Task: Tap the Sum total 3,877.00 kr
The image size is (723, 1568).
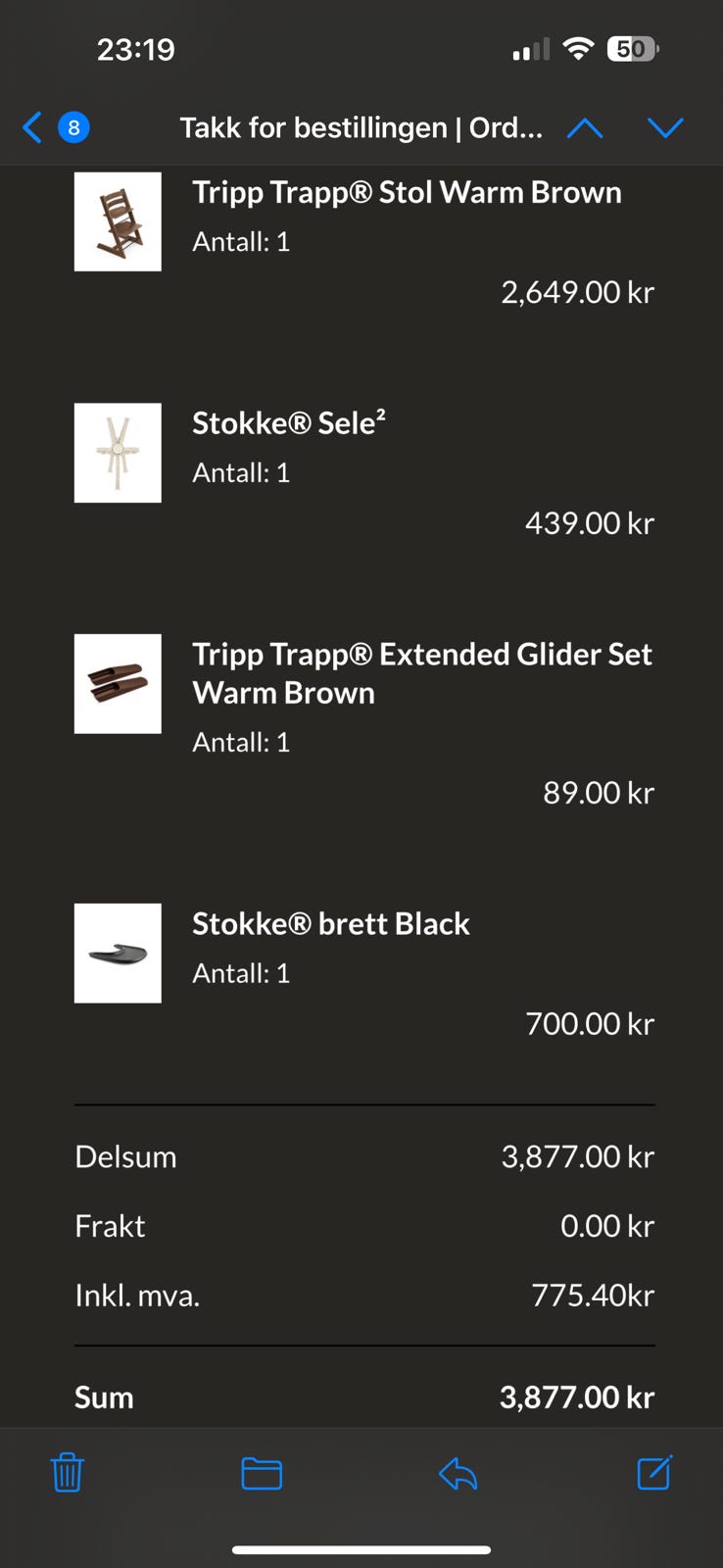Action: (577, 1397)
